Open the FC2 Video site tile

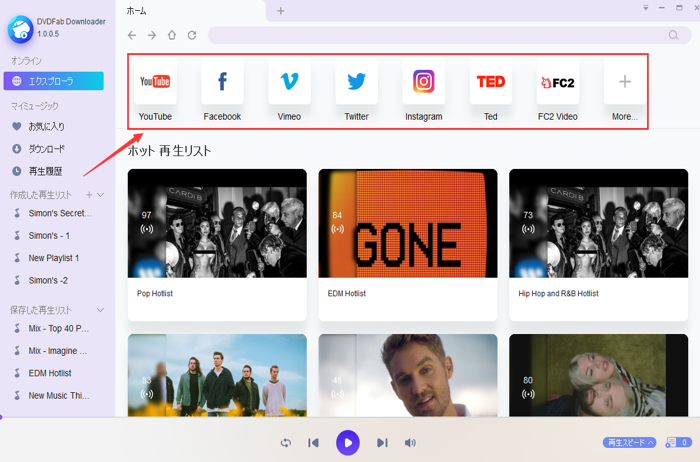click(x=558, y=82)
